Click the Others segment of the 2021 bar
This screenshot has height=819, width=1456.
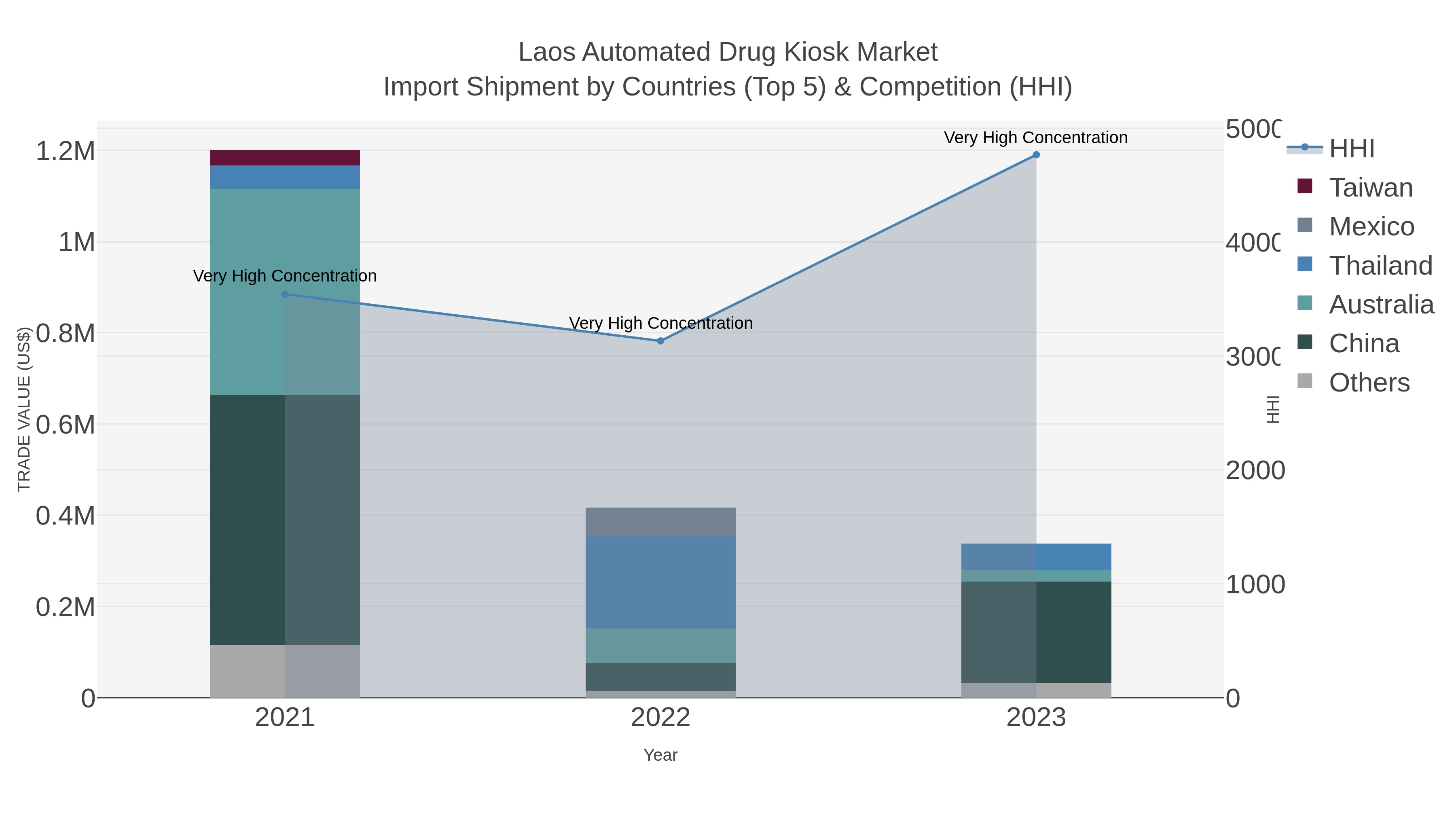pyautogui.click(x=285, y=671)
